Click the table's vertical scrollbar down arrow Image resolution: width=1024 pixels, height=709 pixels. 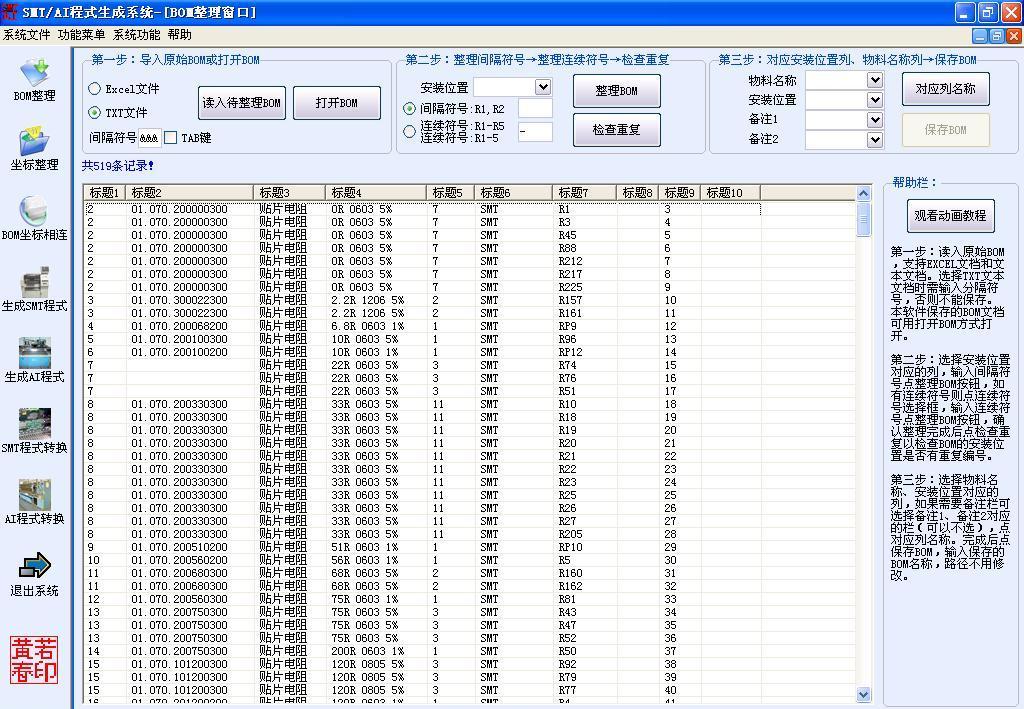point(864,694)
